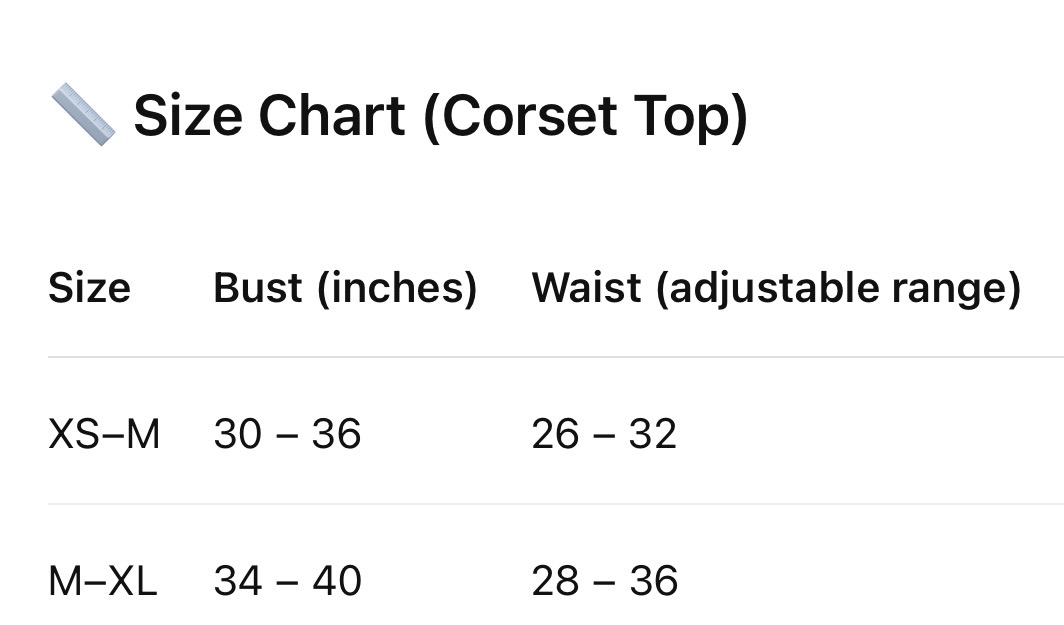Select the XS–M size cell

click(x=104, y=434)
